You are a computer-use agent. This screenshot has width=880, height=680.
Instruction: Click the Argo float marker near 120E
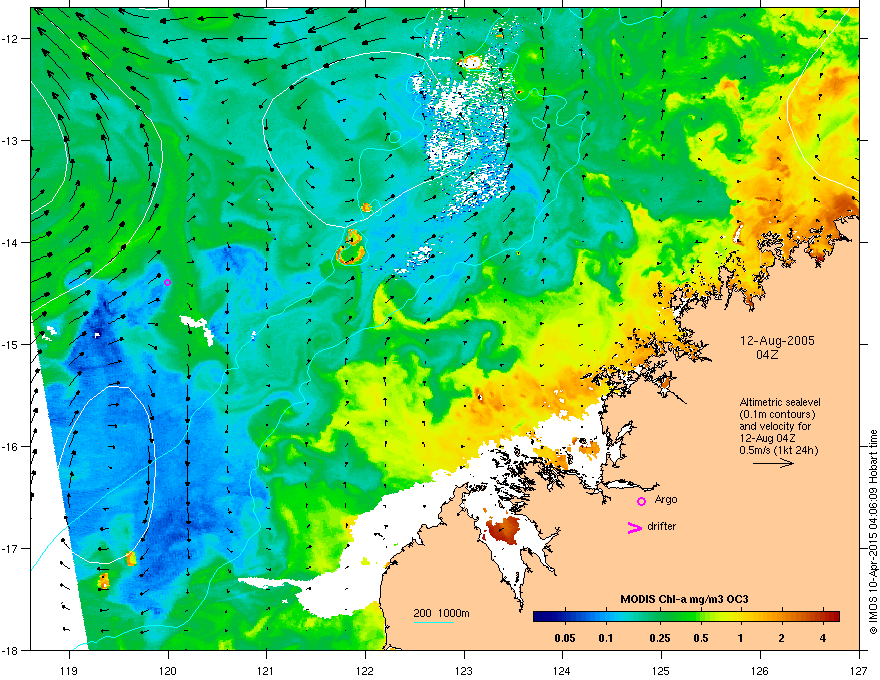coord(167,282)
